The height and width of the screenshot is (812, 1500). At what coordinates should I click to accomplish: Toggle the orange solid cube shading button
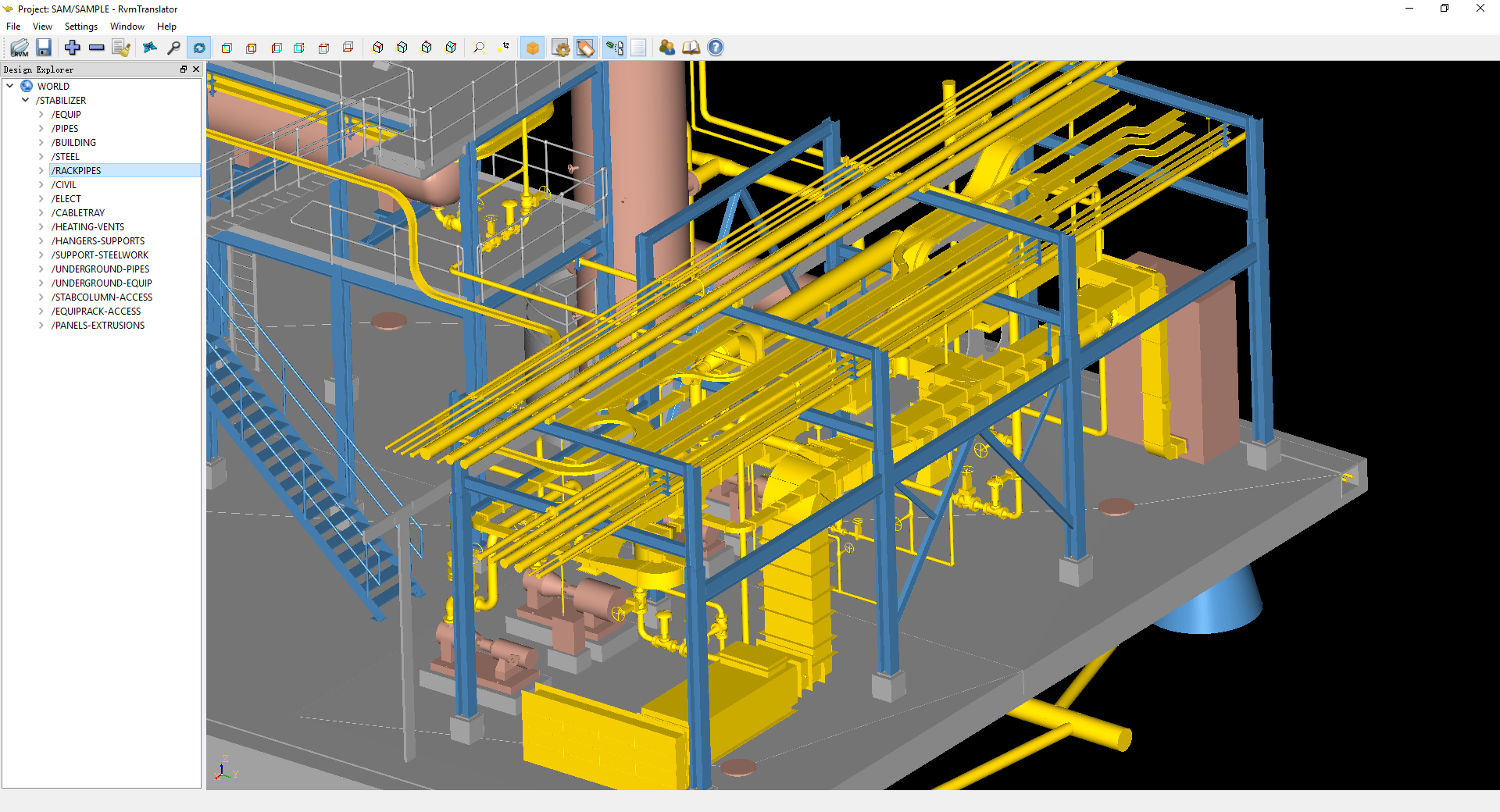pyautogui.click(x=532, y=48)
